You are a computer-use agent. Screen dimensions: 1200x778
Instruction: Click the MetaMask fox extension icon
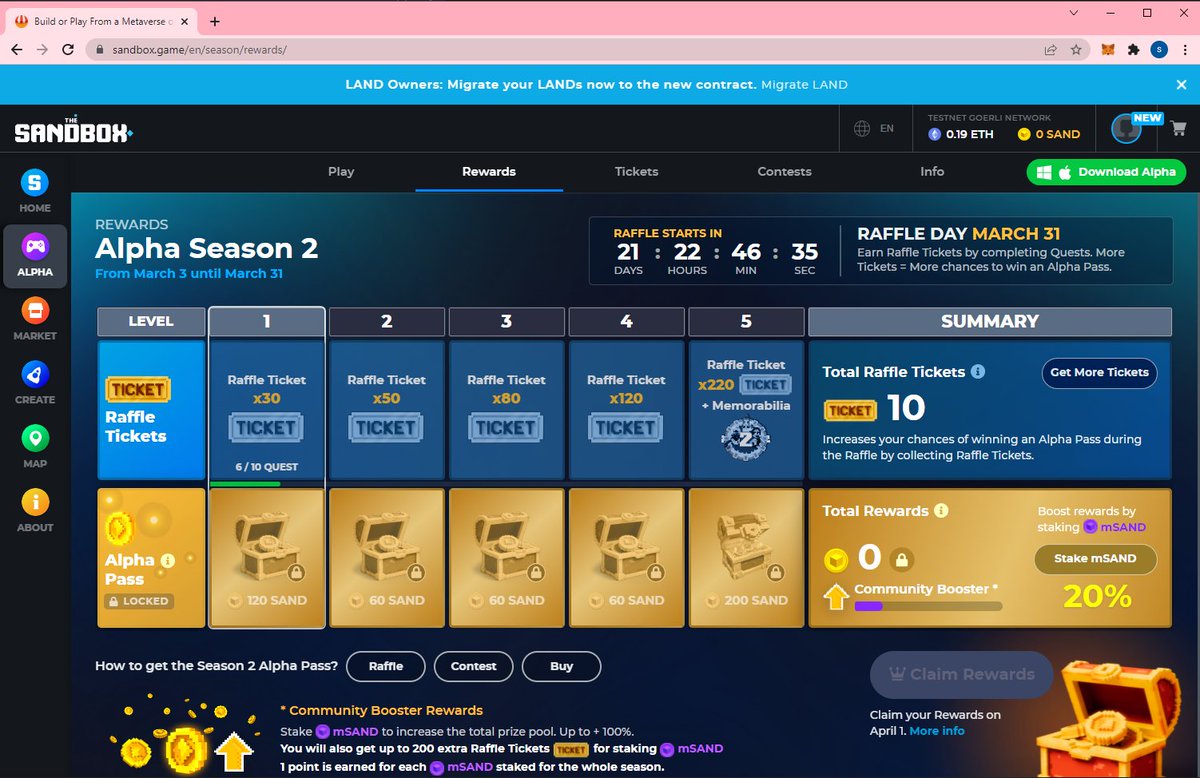pyautogui.click(x=1108, y=49)
